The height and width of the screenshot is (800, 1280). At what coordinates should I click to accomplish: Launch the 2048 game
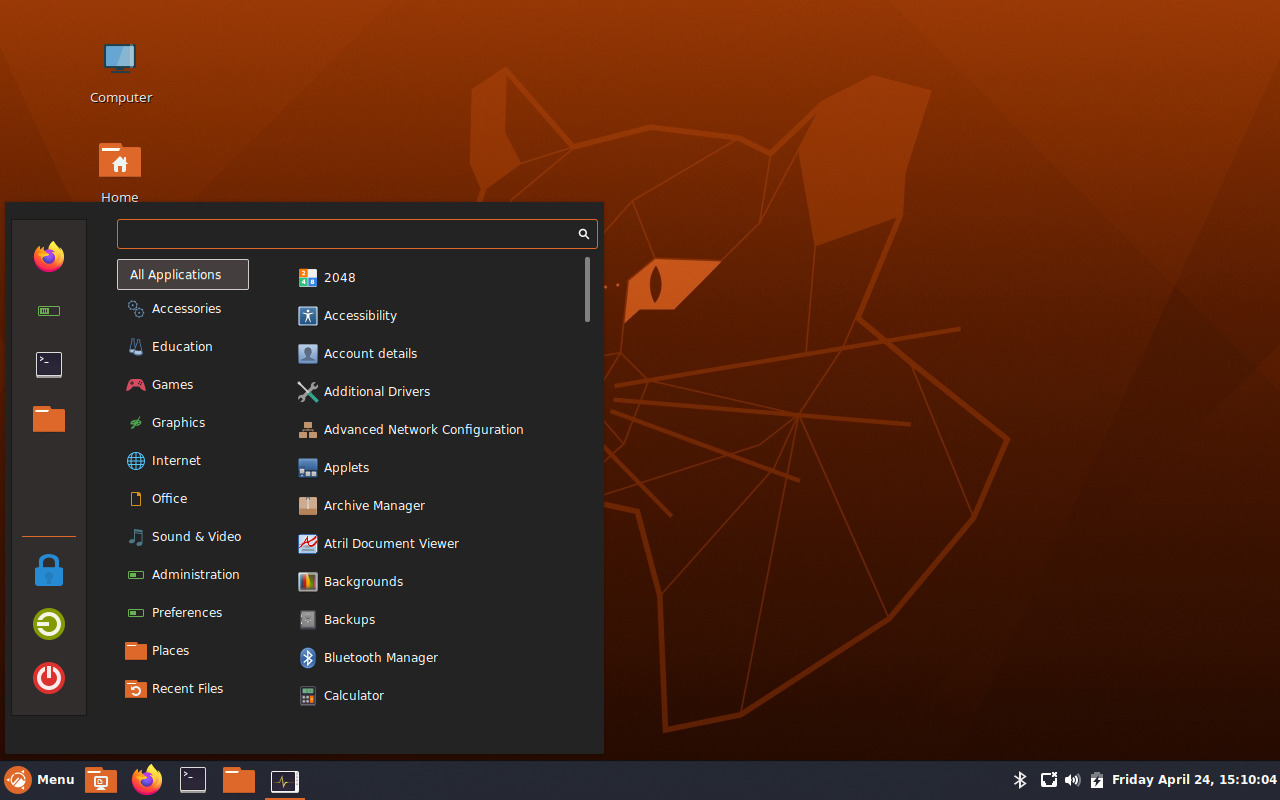pyautogui.click(x=337, y=277)
